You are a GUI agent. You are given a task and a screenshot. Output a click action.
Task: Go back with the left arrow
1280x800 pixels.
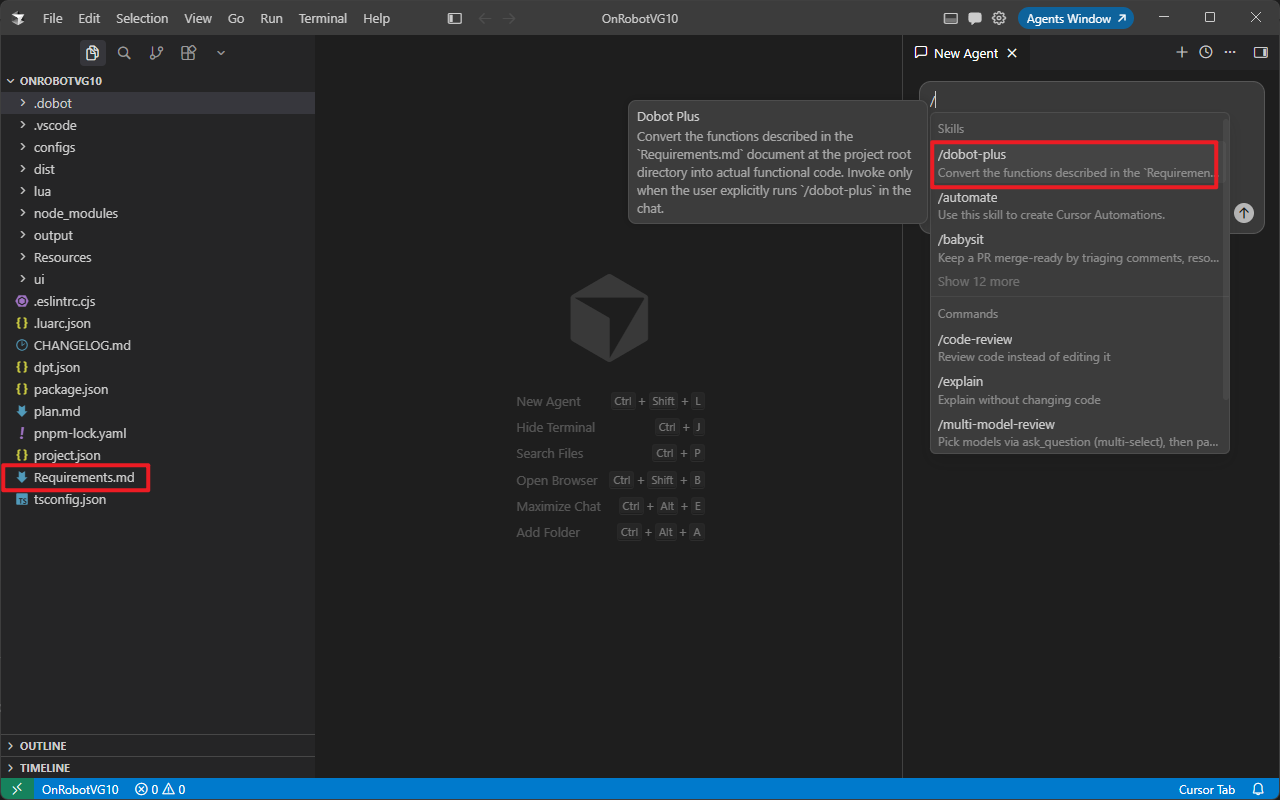pyautogui.click(x=485, y=18)
